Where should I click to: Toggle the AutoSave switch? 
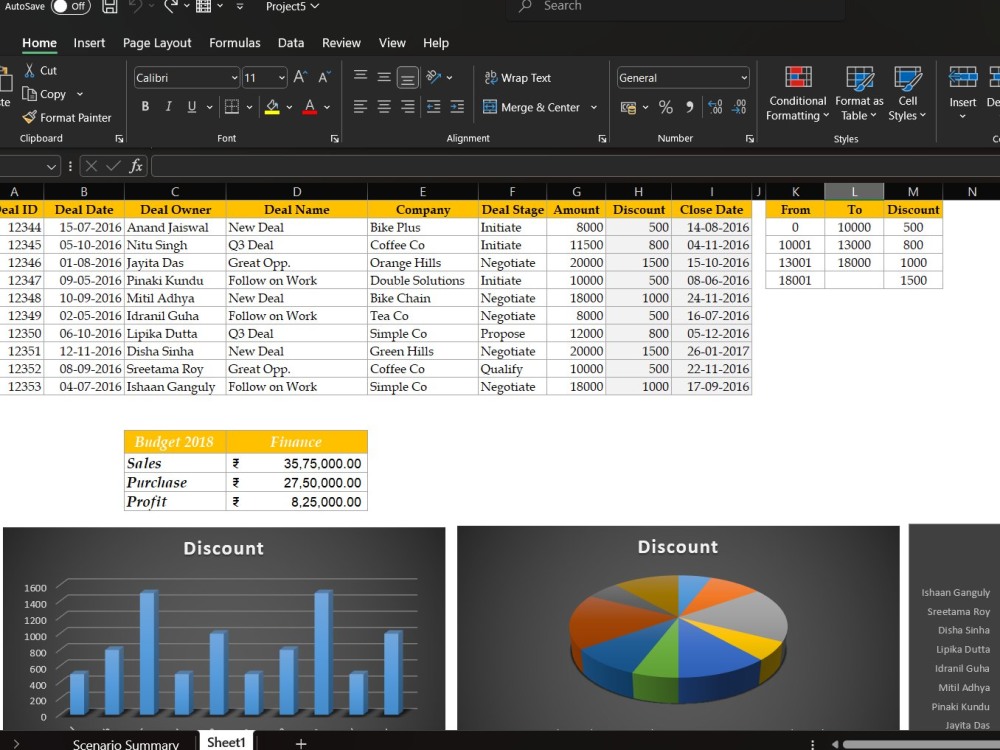point(70,6)
